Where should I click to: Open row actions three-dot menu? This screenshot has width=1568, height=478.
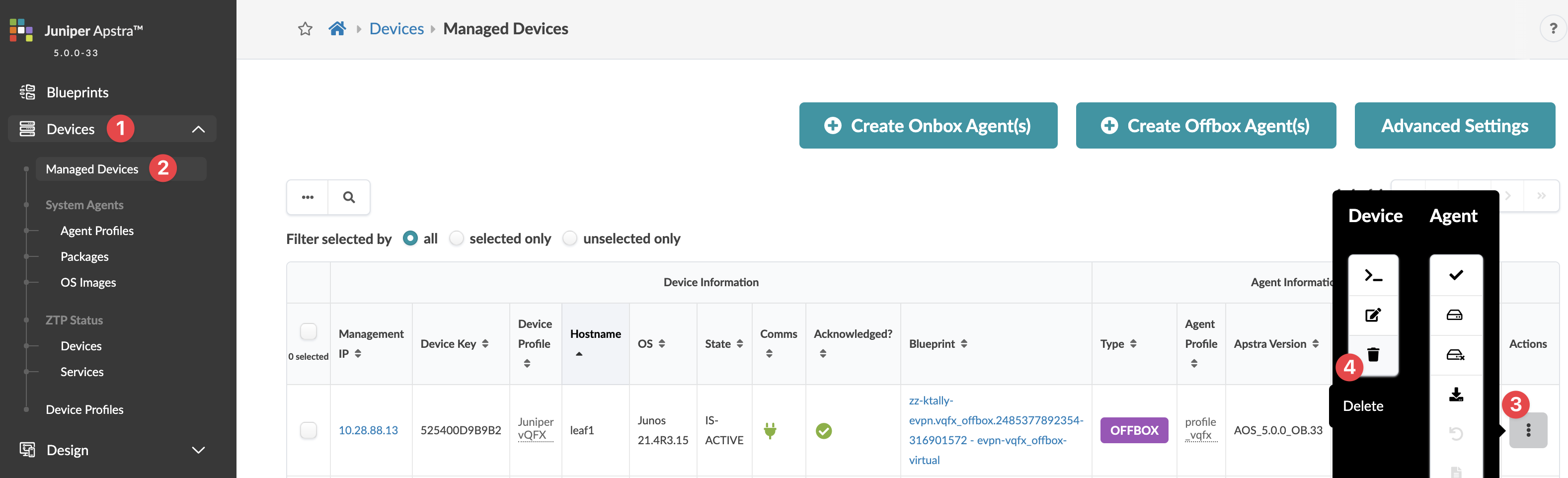click(1528, 430)
